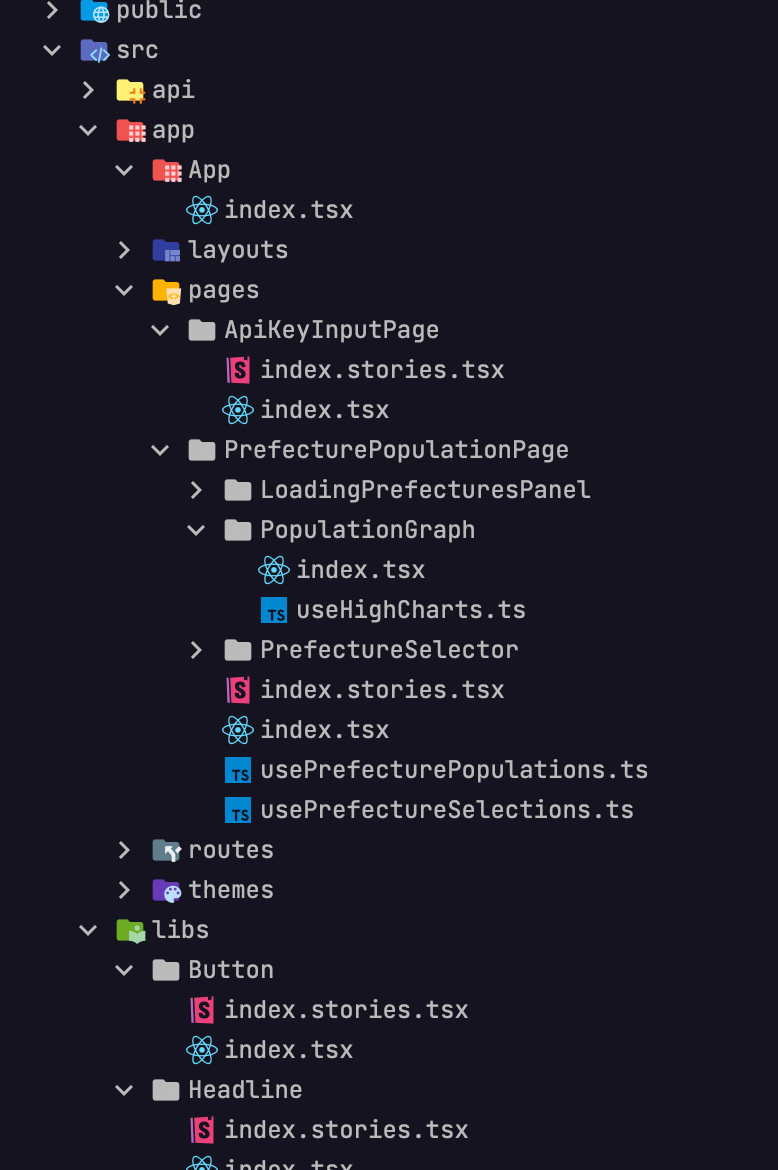The width and height of the screenshot is (778, 1170).
Task: Click the layouts folder icon
Action: (x=166, y=250)
